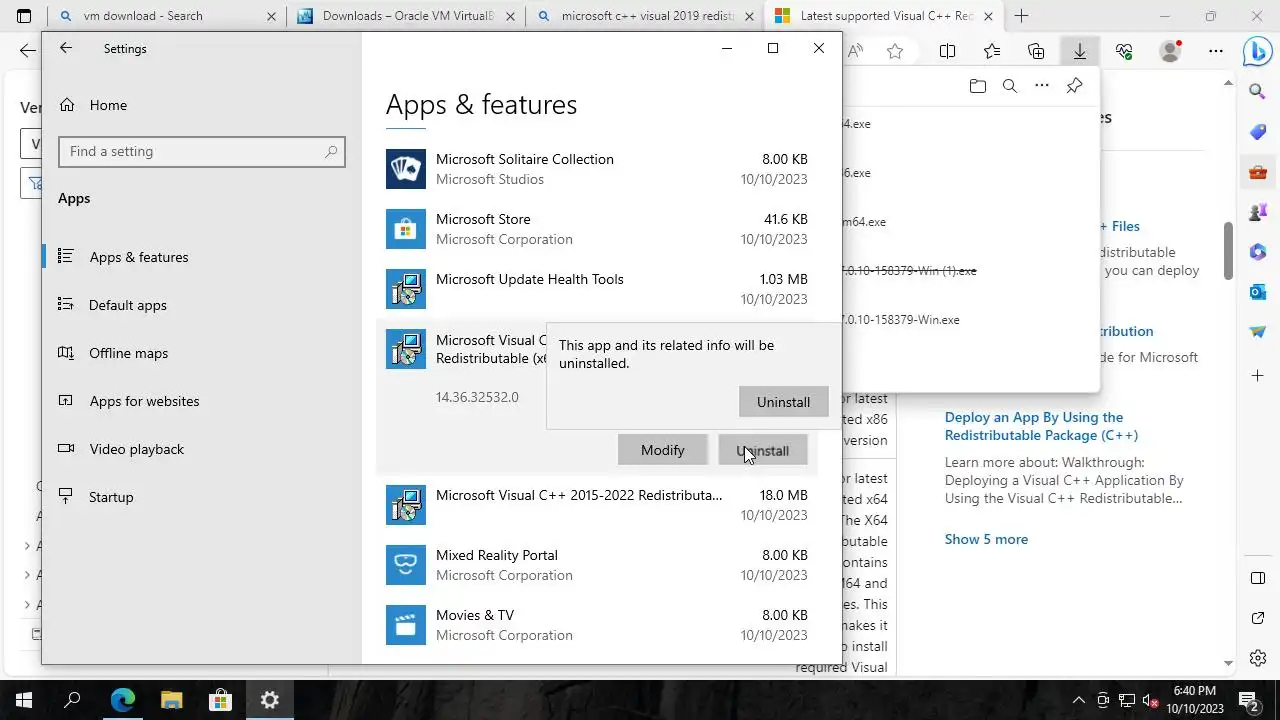Select Movies & TV app icon
Image resolution: width=1280 pixels, height=720 pixels.
(406, 625)
